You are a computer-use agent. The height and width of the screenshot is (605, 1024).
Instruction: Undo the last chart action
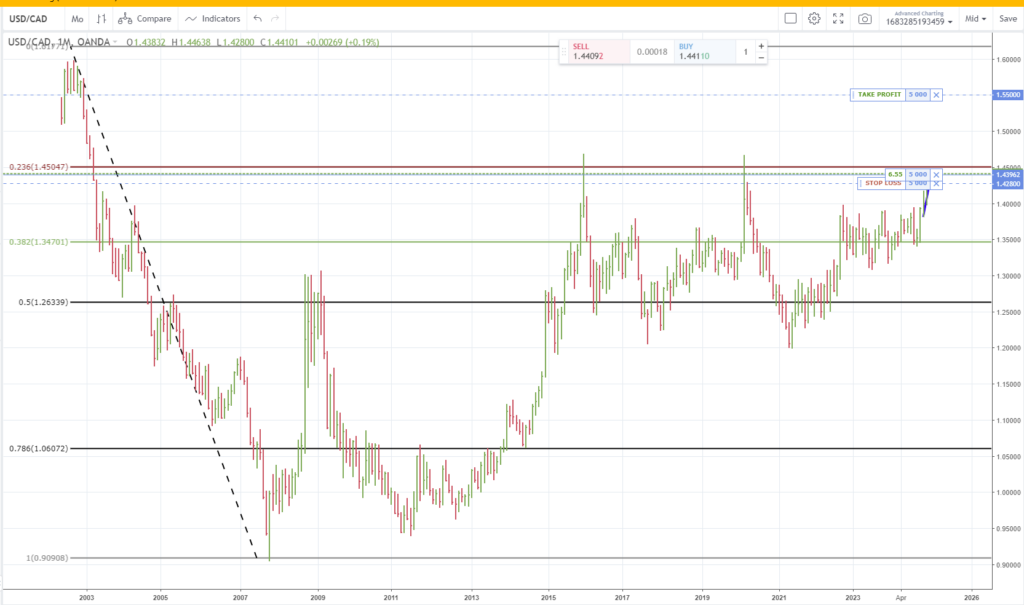[258, 18]
